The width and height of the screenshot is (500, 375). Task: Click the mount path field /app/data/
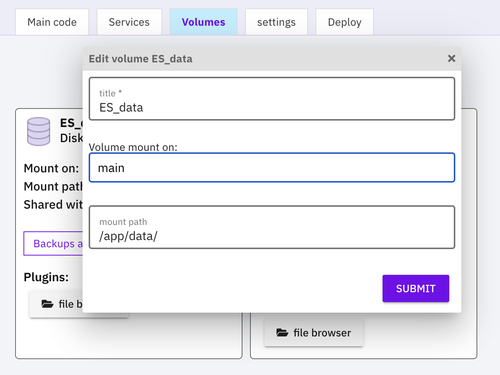[272, 227]
